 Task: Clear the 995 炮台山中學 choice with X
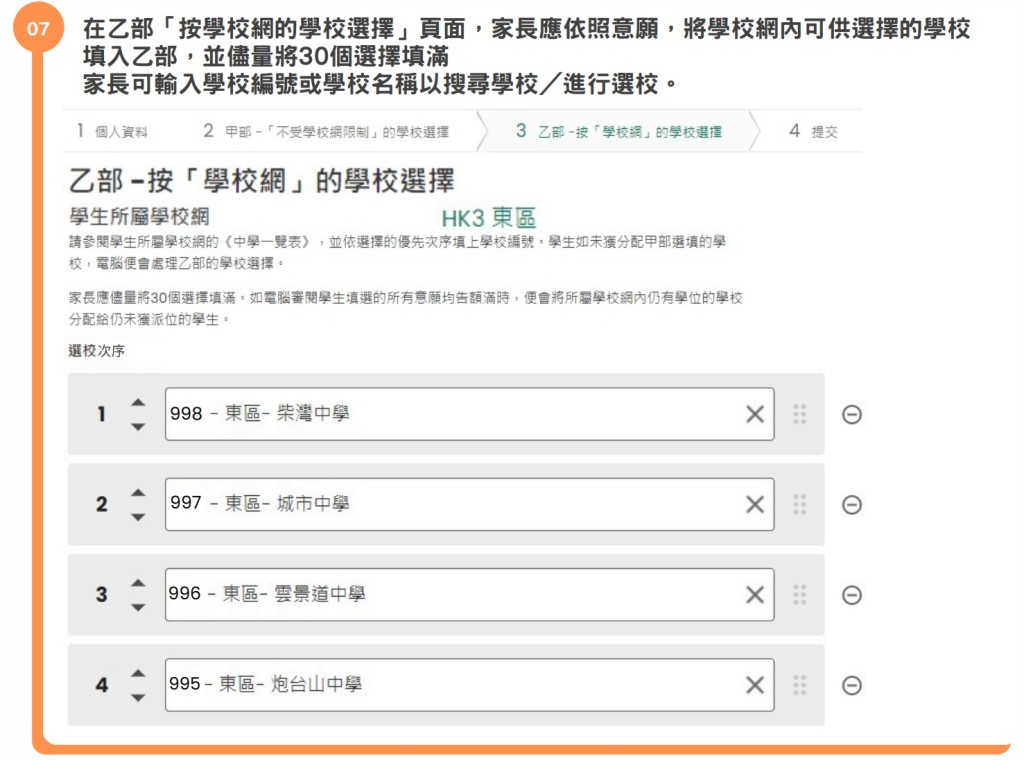755,685
